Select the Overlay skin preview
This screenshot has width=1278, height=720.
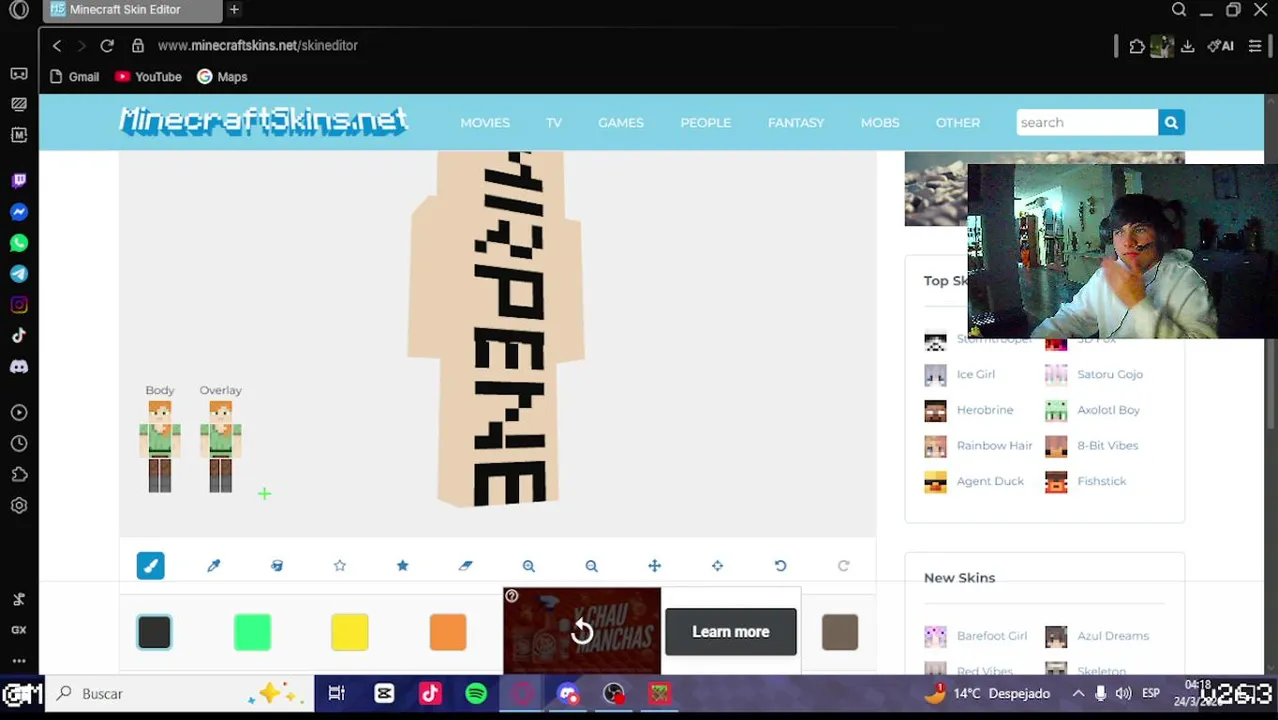pyautogui.click(x=221, y=446)
